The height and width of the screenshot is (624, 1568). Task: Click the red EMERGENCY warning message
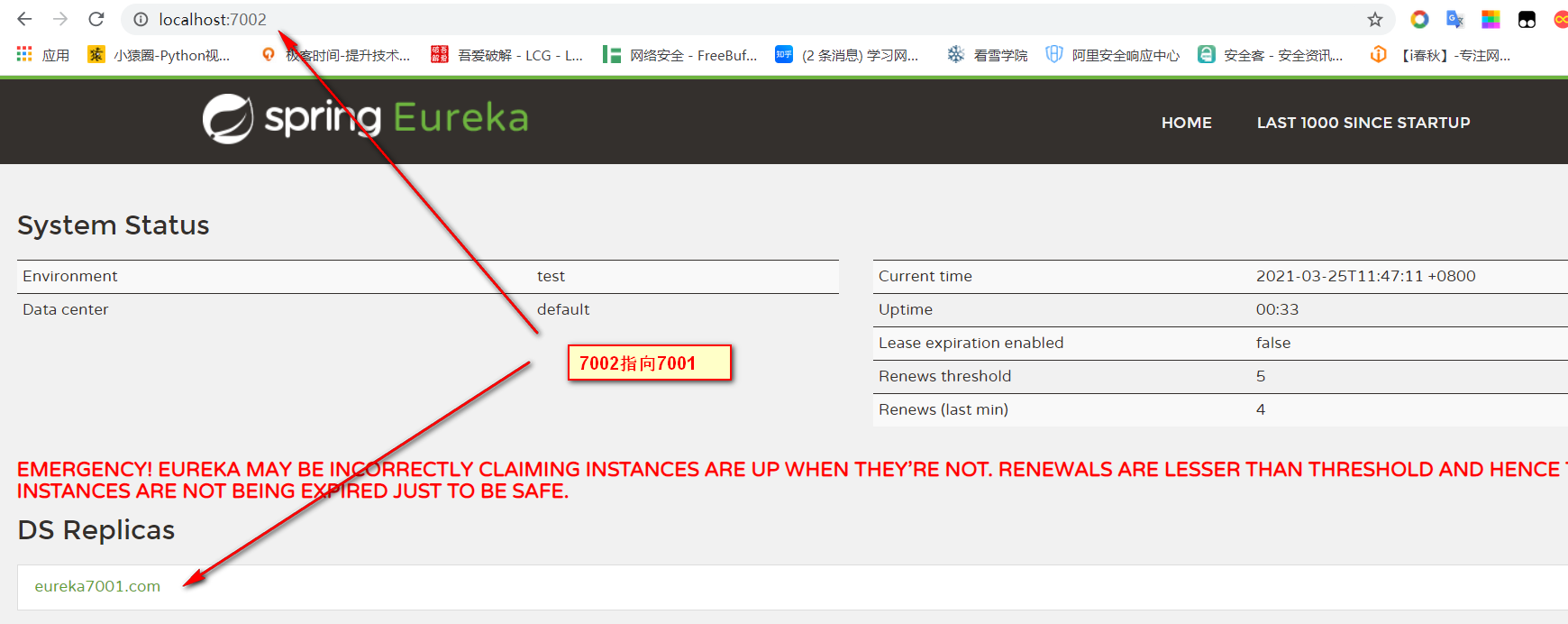pyautogui.click(x=792, y=480)
